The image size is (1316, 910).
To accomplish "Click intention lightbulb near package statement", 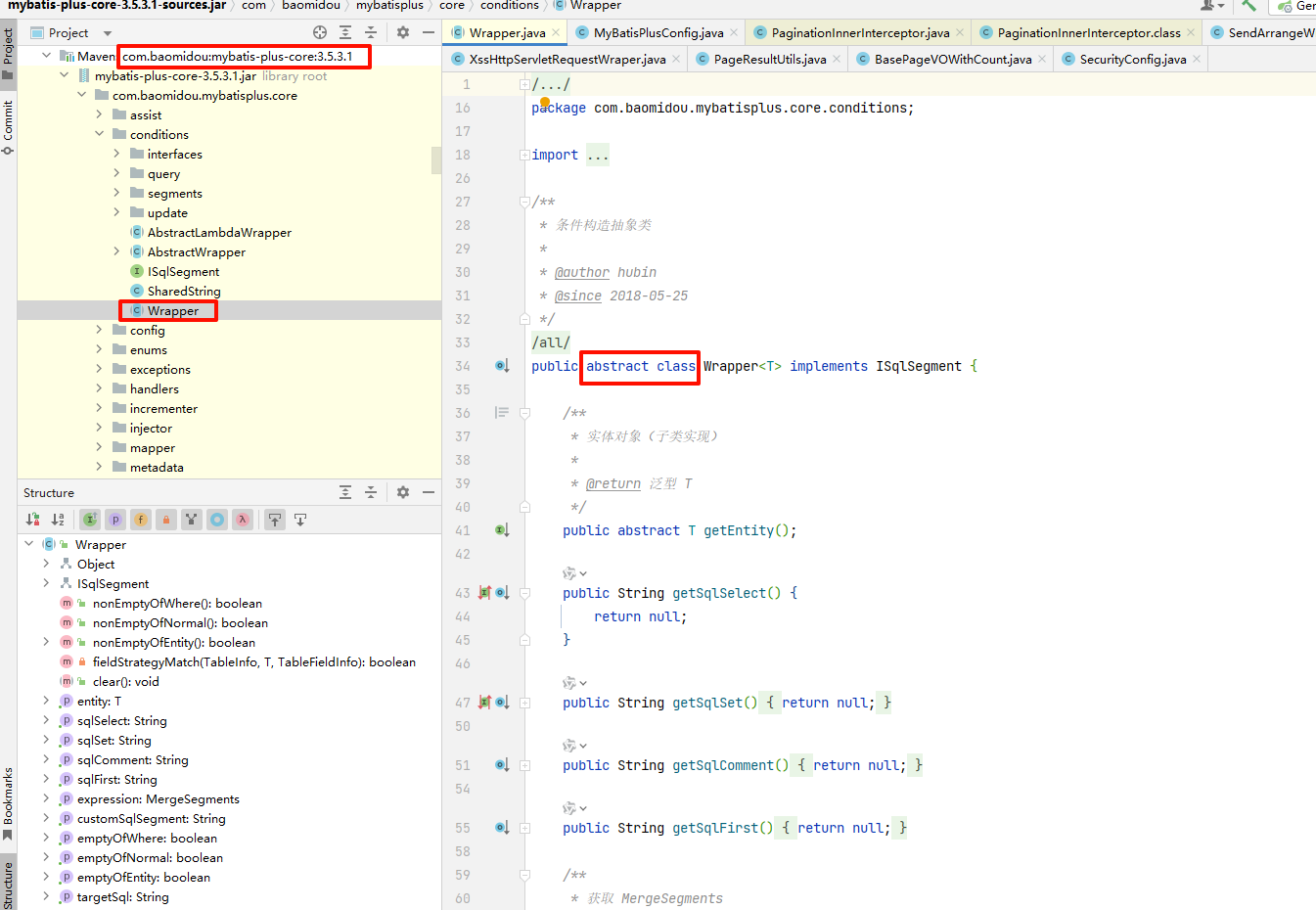I will point(545,102).
